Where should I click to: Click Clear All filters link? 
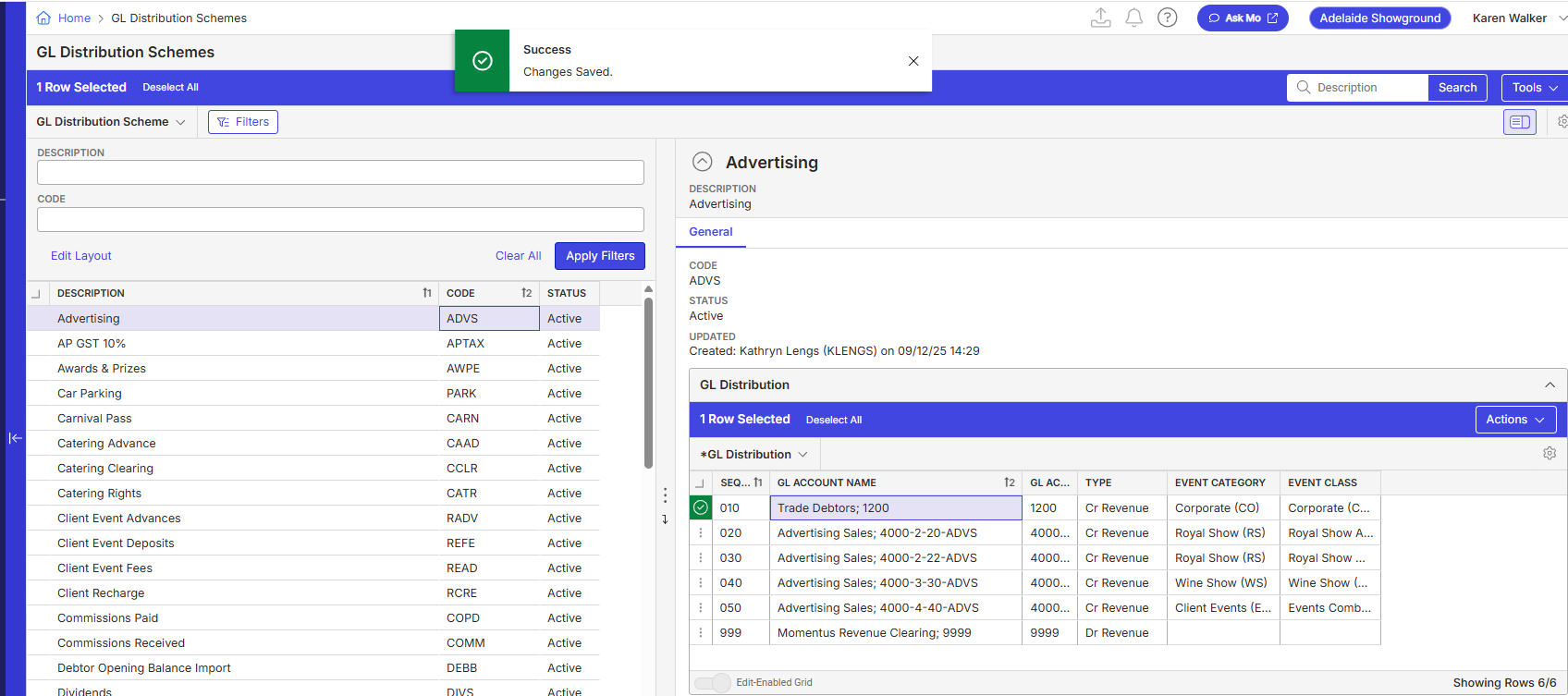tap(518, 256)
